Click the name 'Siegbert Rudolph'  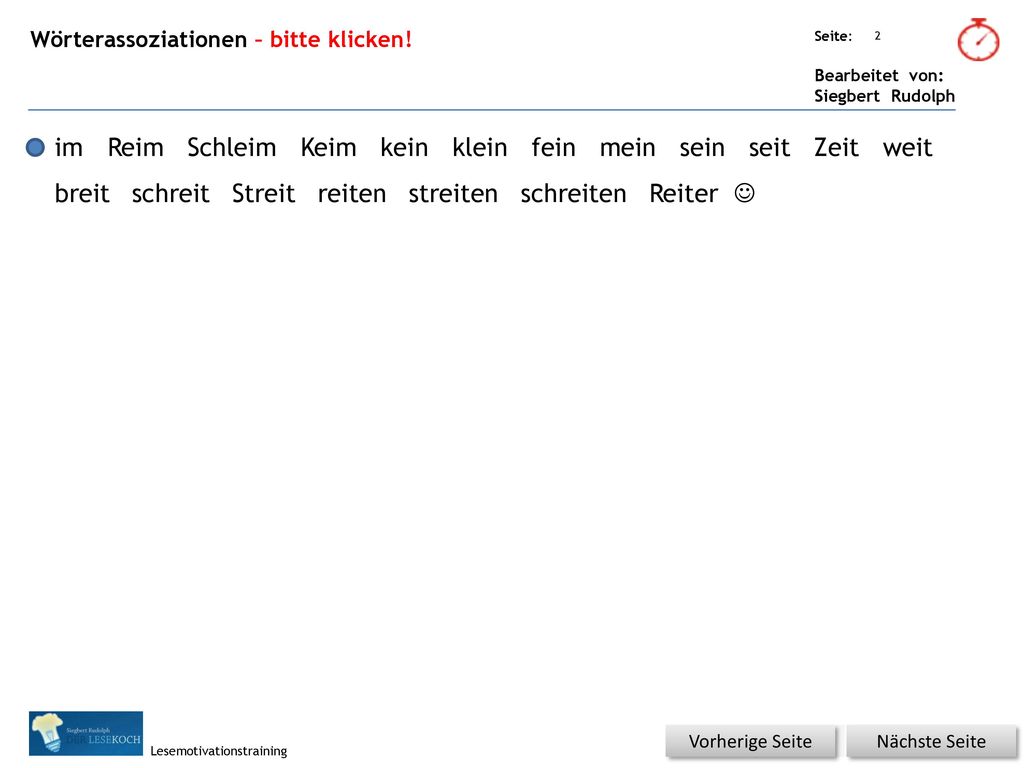point(885,96)
